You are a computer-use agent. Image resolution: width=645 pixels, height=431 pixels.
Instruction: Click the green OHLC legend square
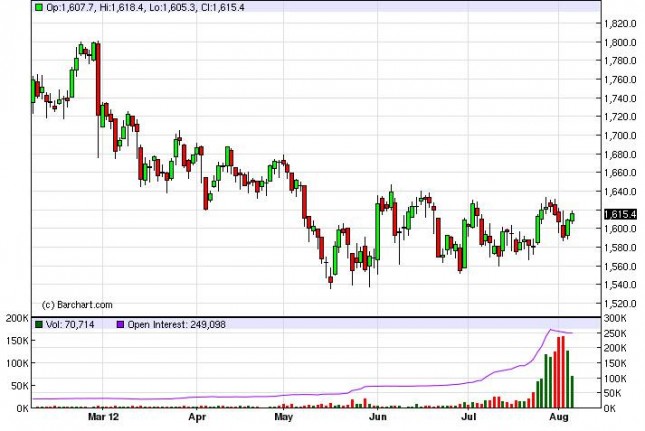39,7
